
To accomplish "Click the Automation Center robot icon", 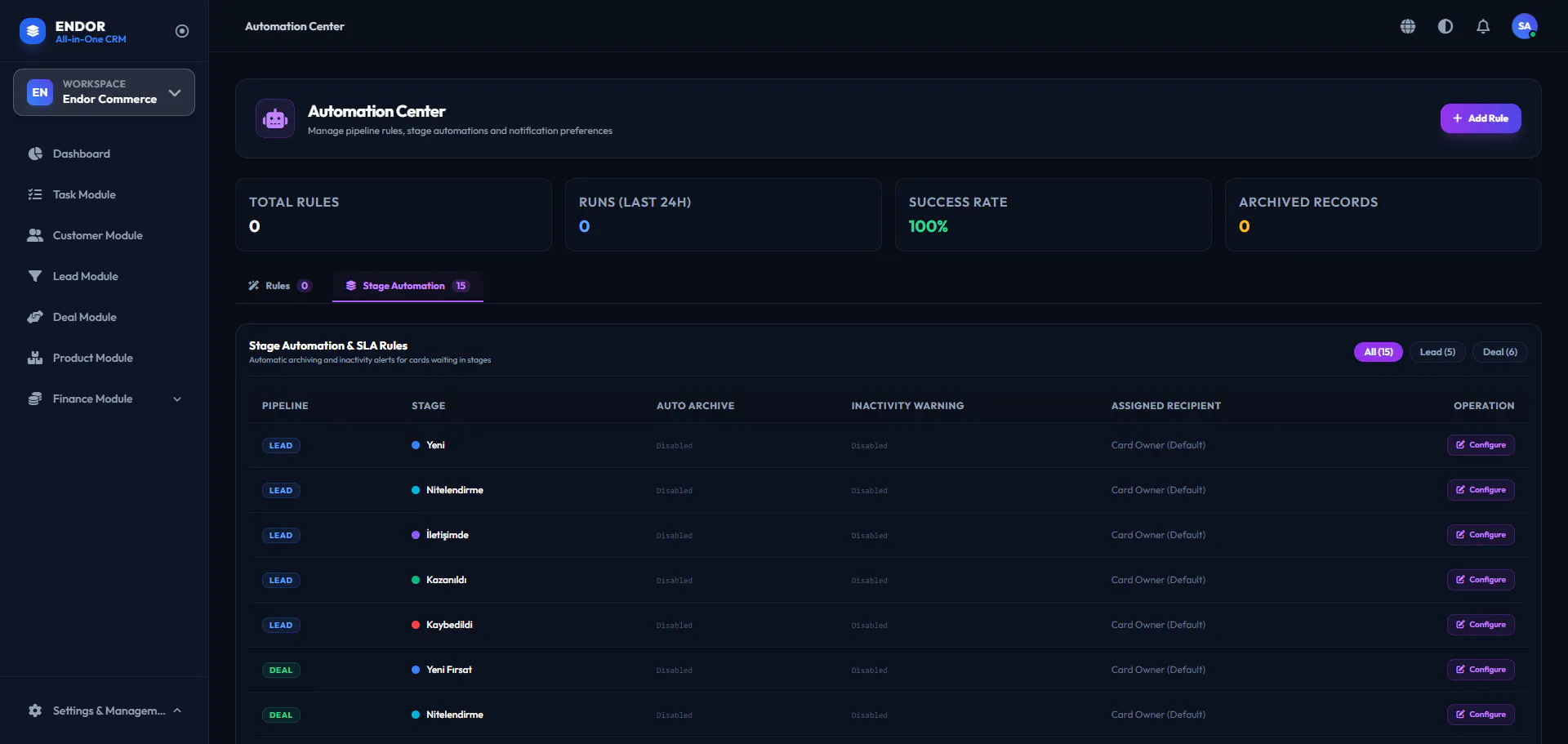I will [275, 118].
